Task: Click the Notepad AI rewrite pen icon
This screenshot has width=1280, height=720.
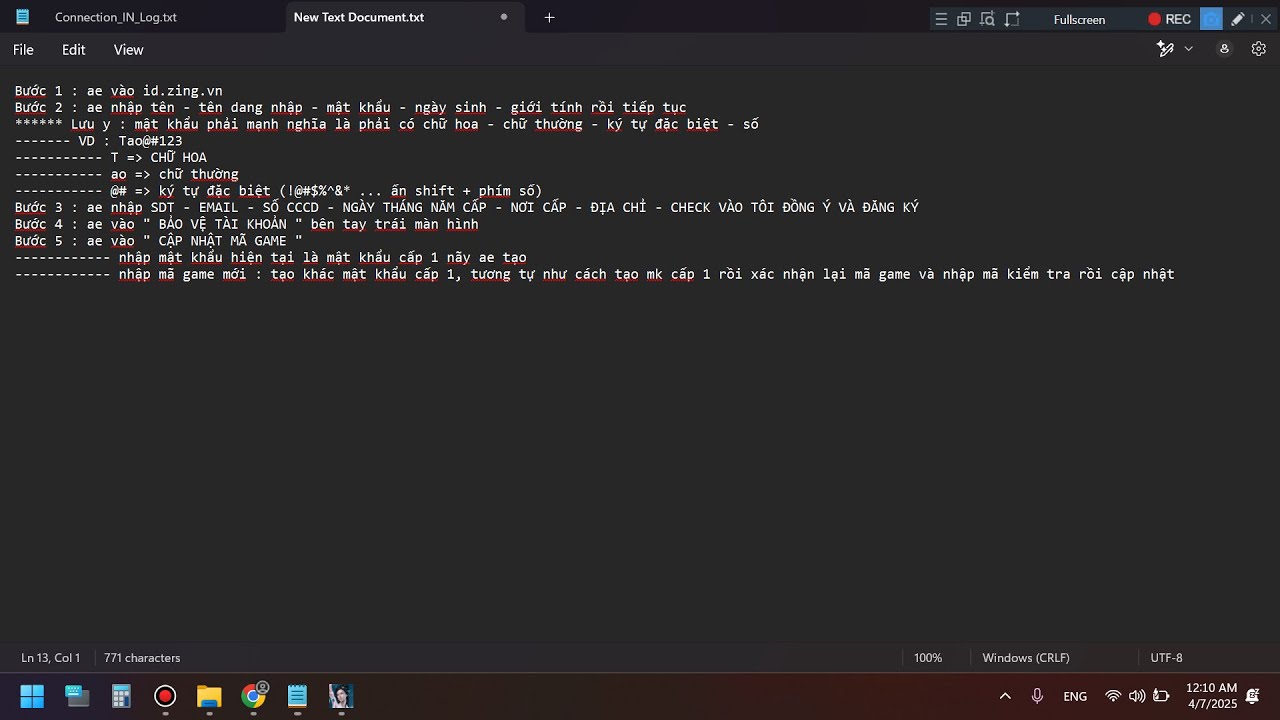Action: point(1165,49)
